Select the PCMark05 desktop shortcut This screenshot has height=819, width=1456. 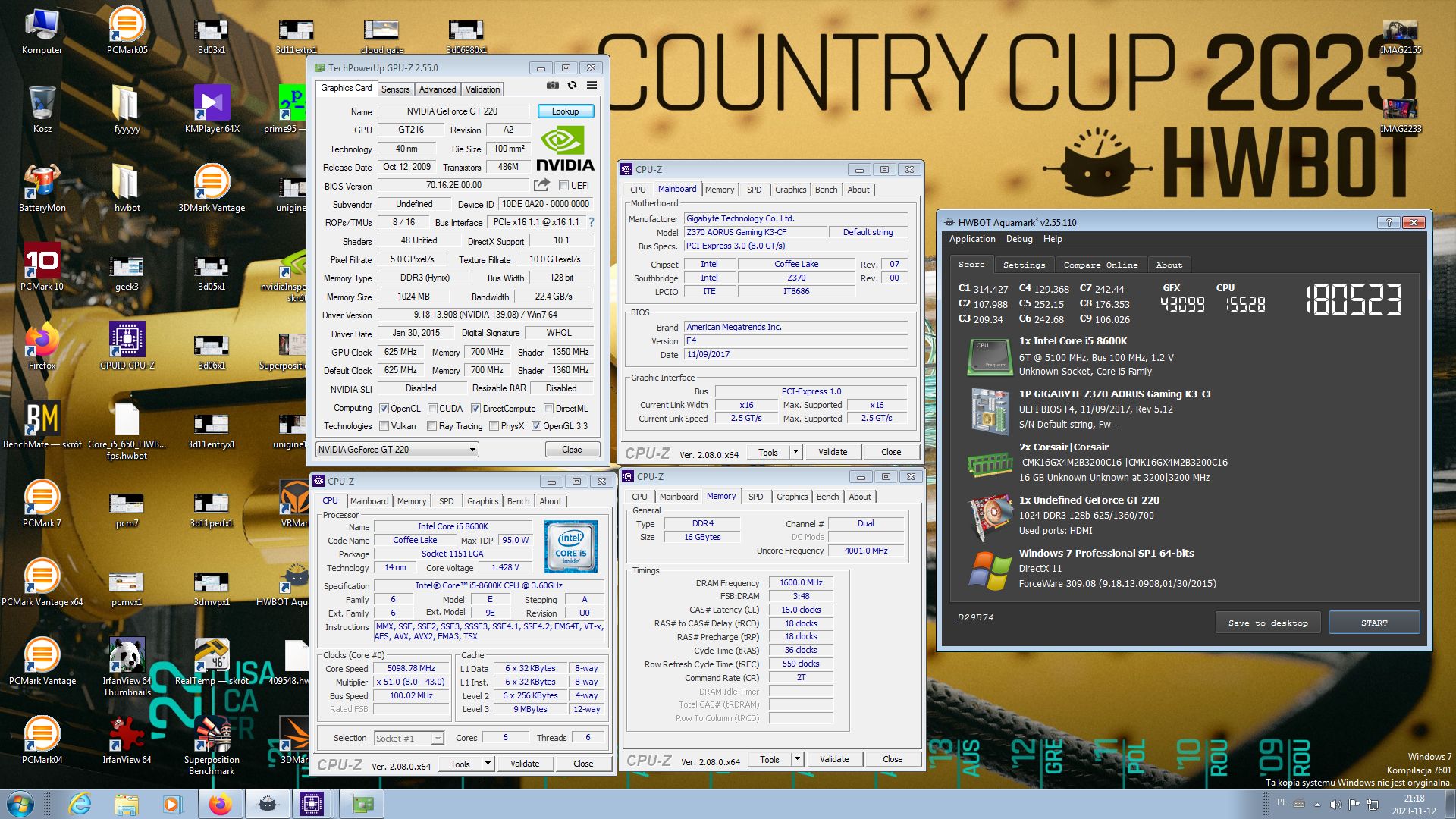[127, 31]
